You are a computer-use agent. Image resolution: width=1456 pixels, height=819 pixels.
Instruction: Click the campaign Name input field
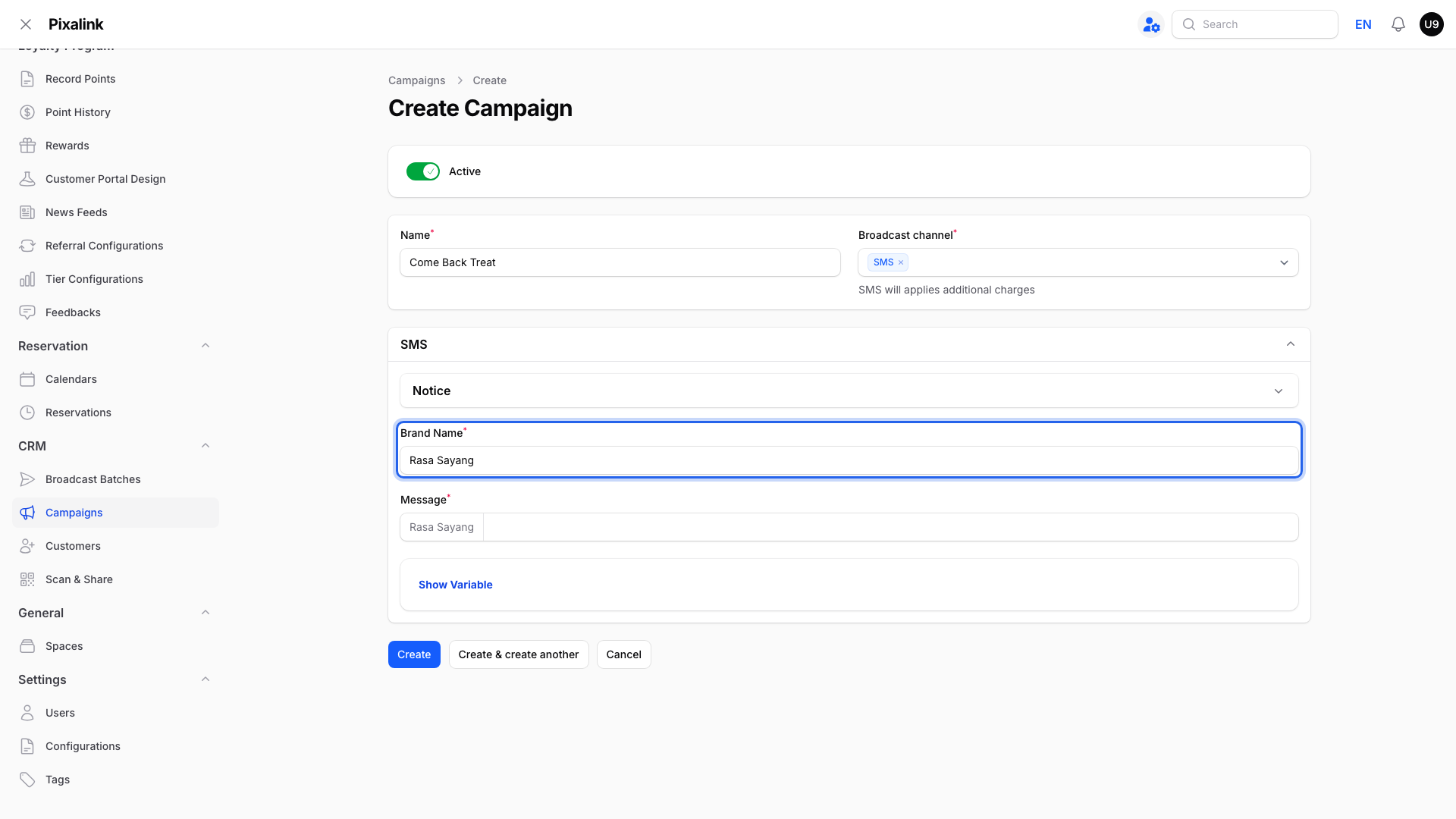tap(620, 262)
